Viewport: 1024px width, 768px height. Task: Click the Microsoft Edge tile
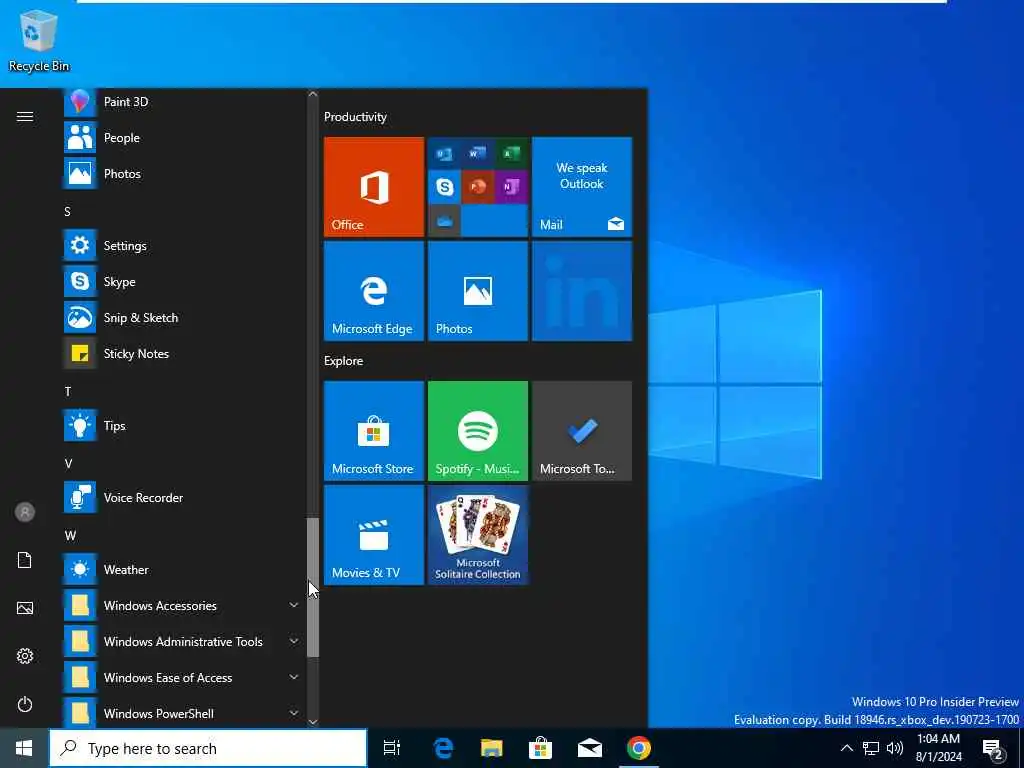pyautogui.click(x=374, y=291)
